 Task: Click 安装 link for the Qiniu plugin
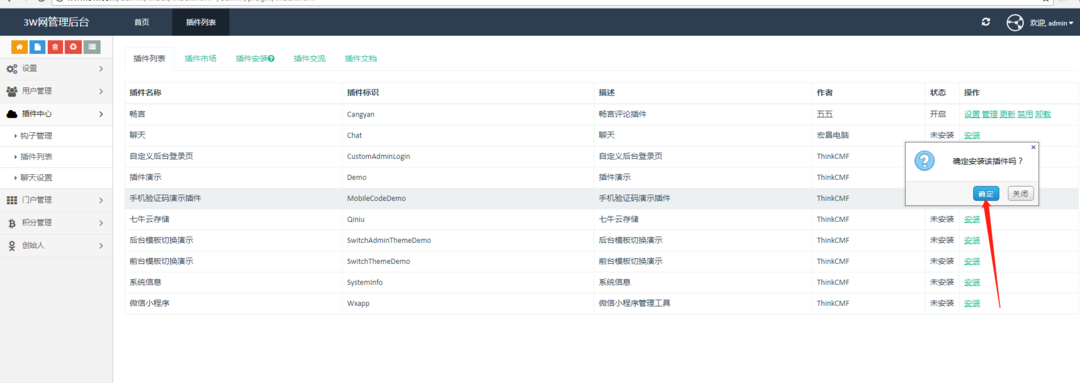(x=972, y=220)
